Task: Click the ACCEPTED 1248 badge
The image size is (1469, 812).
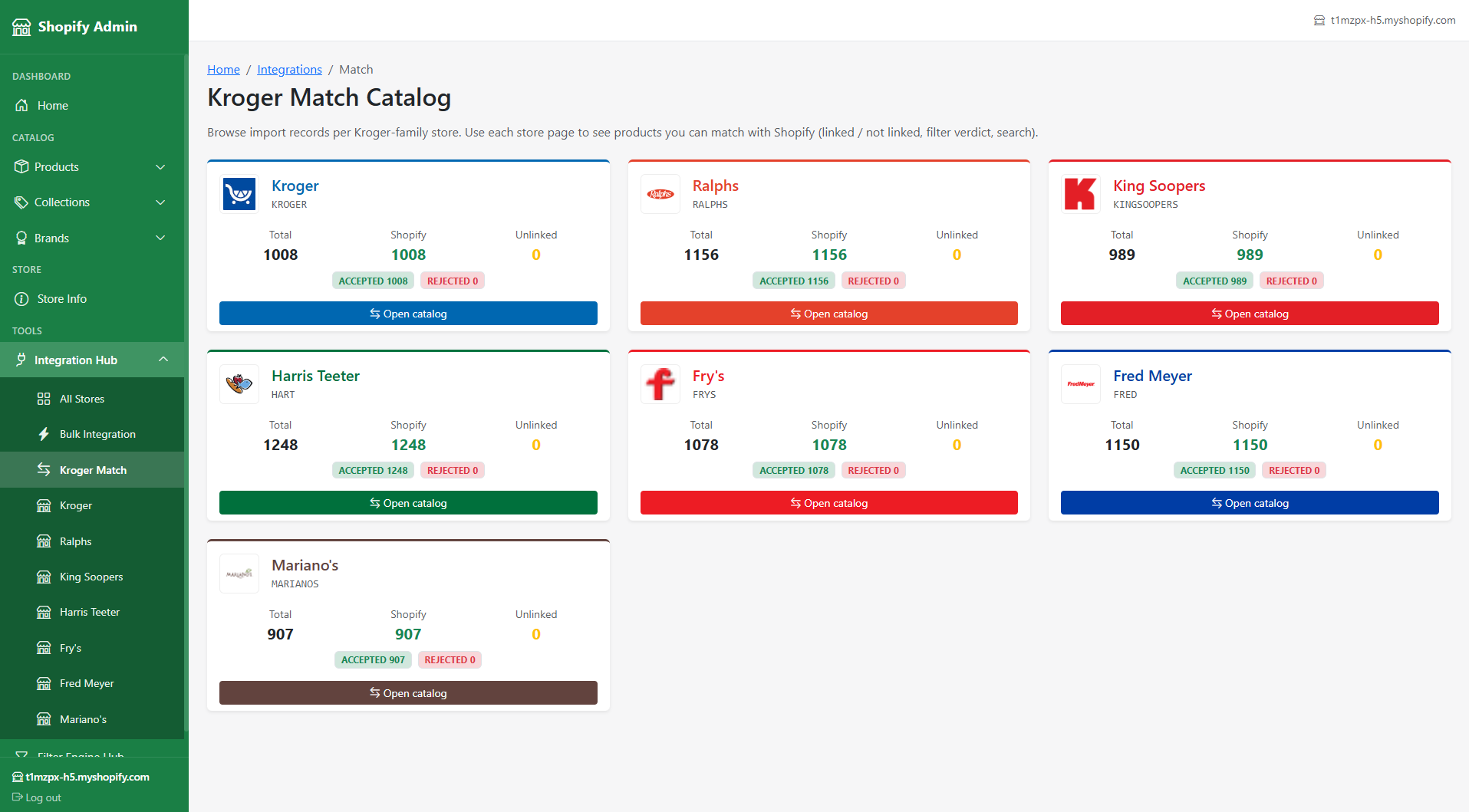Action: 374,470
